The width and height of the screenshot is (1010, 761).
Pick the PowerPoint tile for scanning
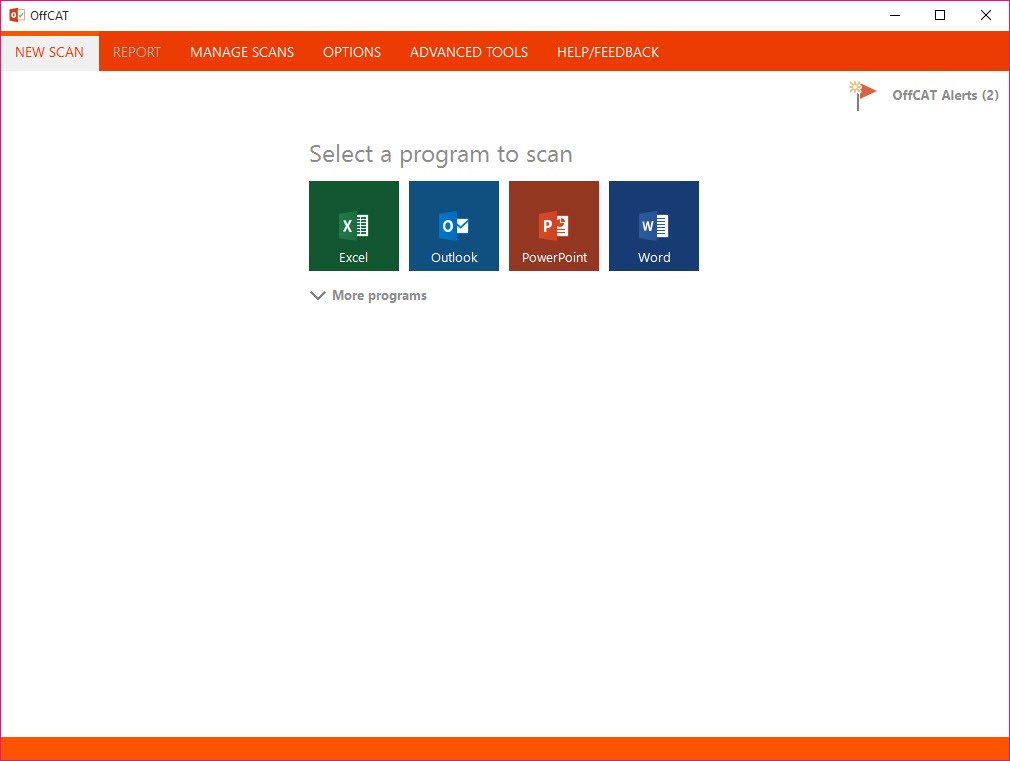(x=554, y=226)
